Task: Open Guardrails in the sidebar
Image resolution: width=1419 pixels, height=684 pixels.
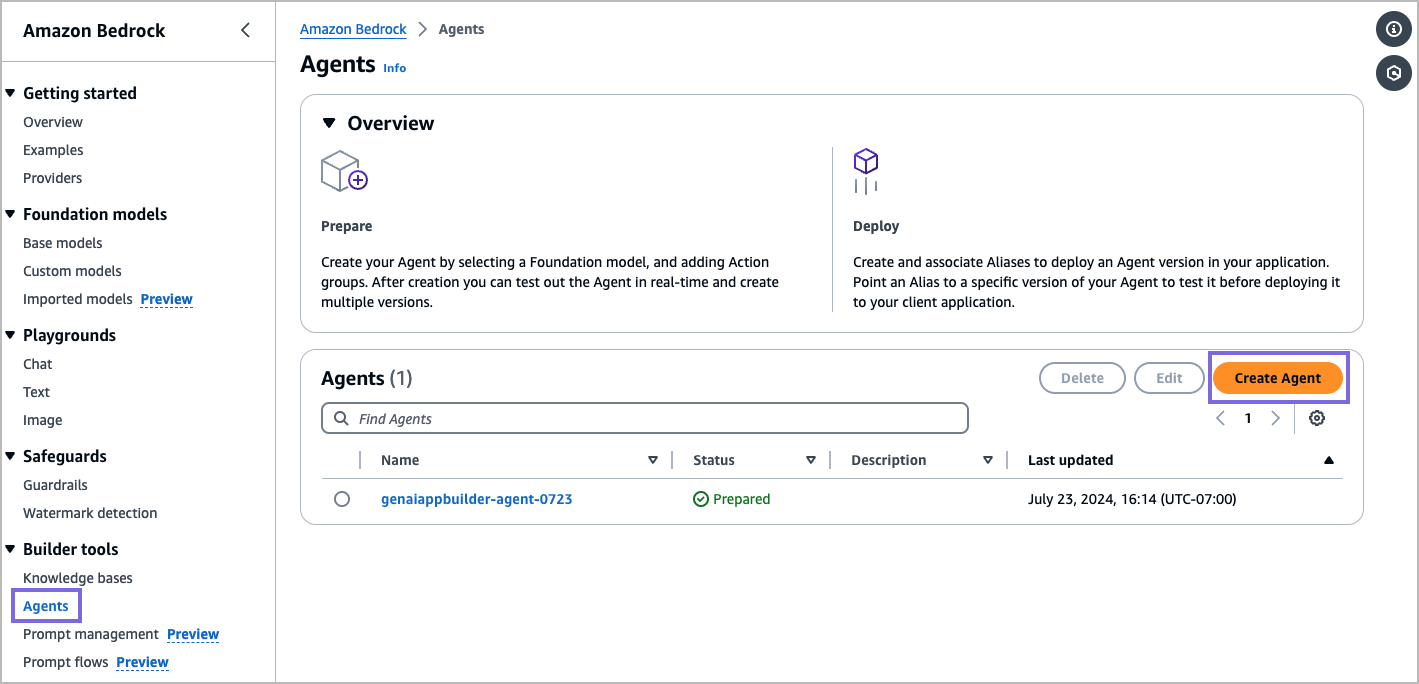Action: pos(55,485)
